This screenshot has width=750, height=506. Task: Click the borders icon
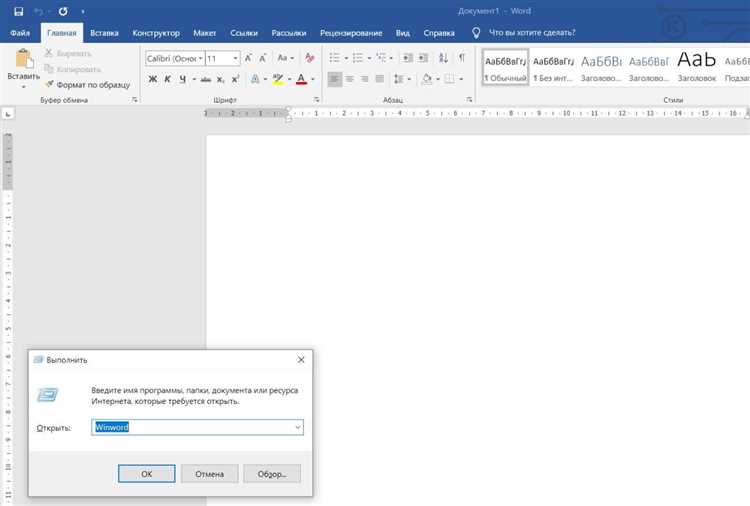449,79
